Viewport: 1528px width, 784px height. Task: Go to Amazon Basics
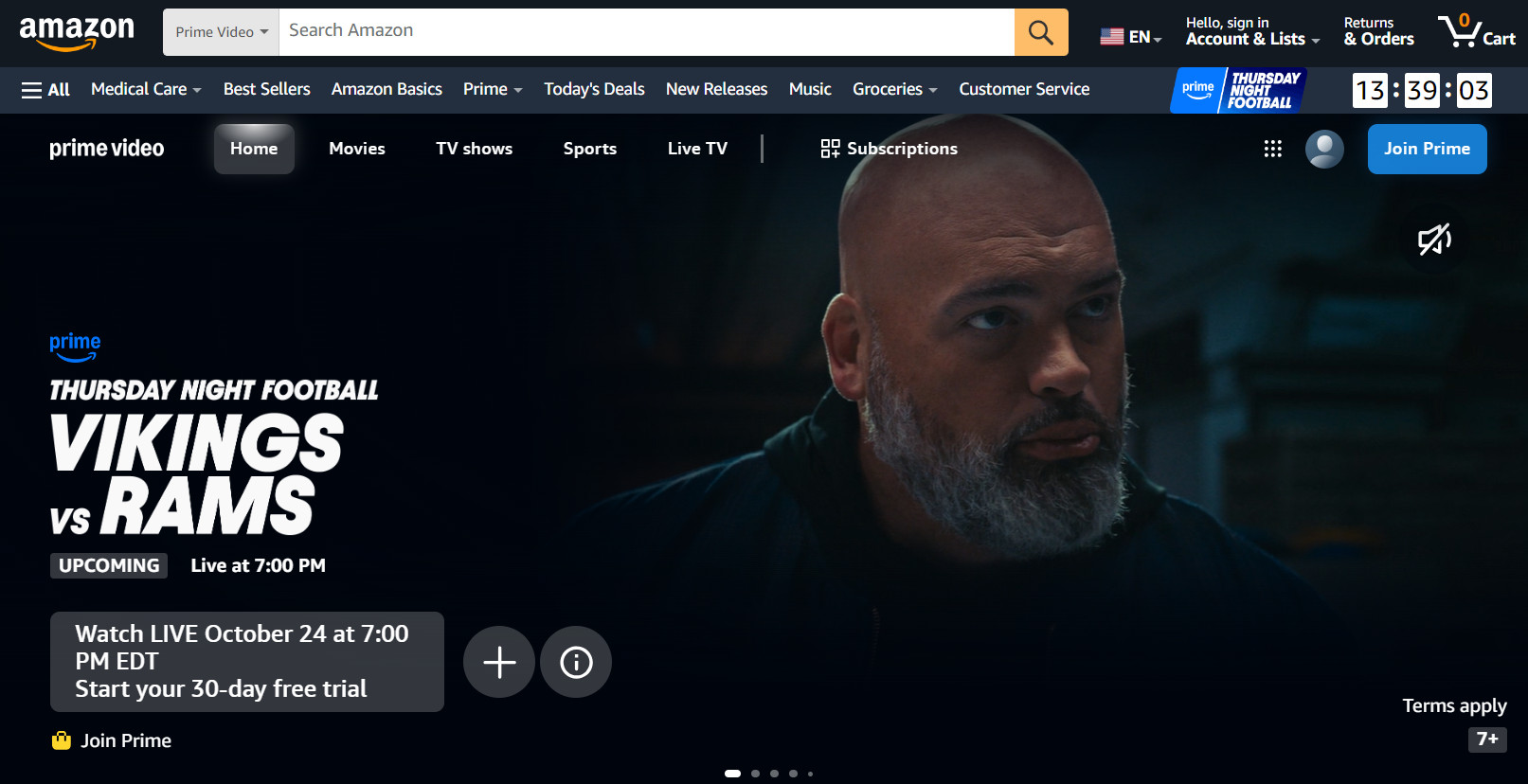(386, 89)
